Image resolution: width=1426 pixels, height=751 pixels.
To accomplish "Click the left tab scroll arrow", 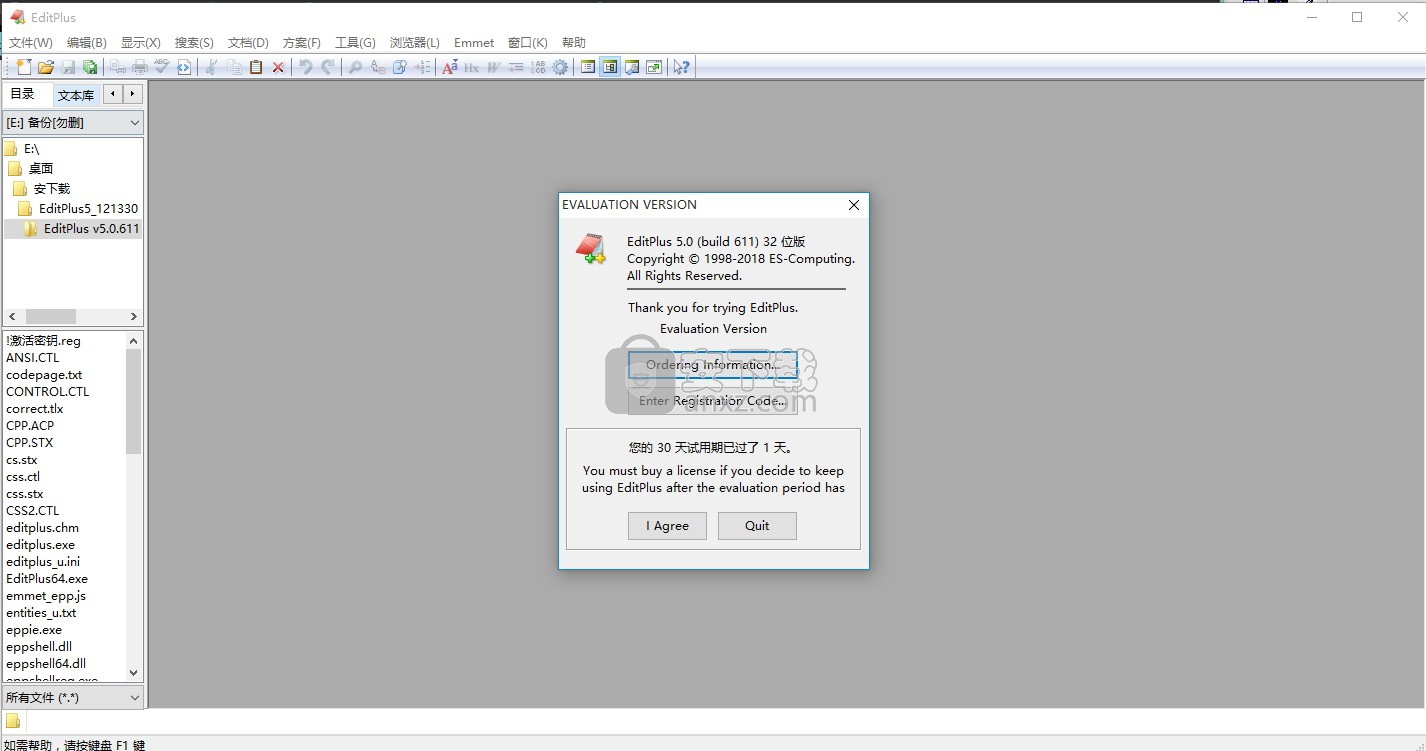I will coord(113,94).
